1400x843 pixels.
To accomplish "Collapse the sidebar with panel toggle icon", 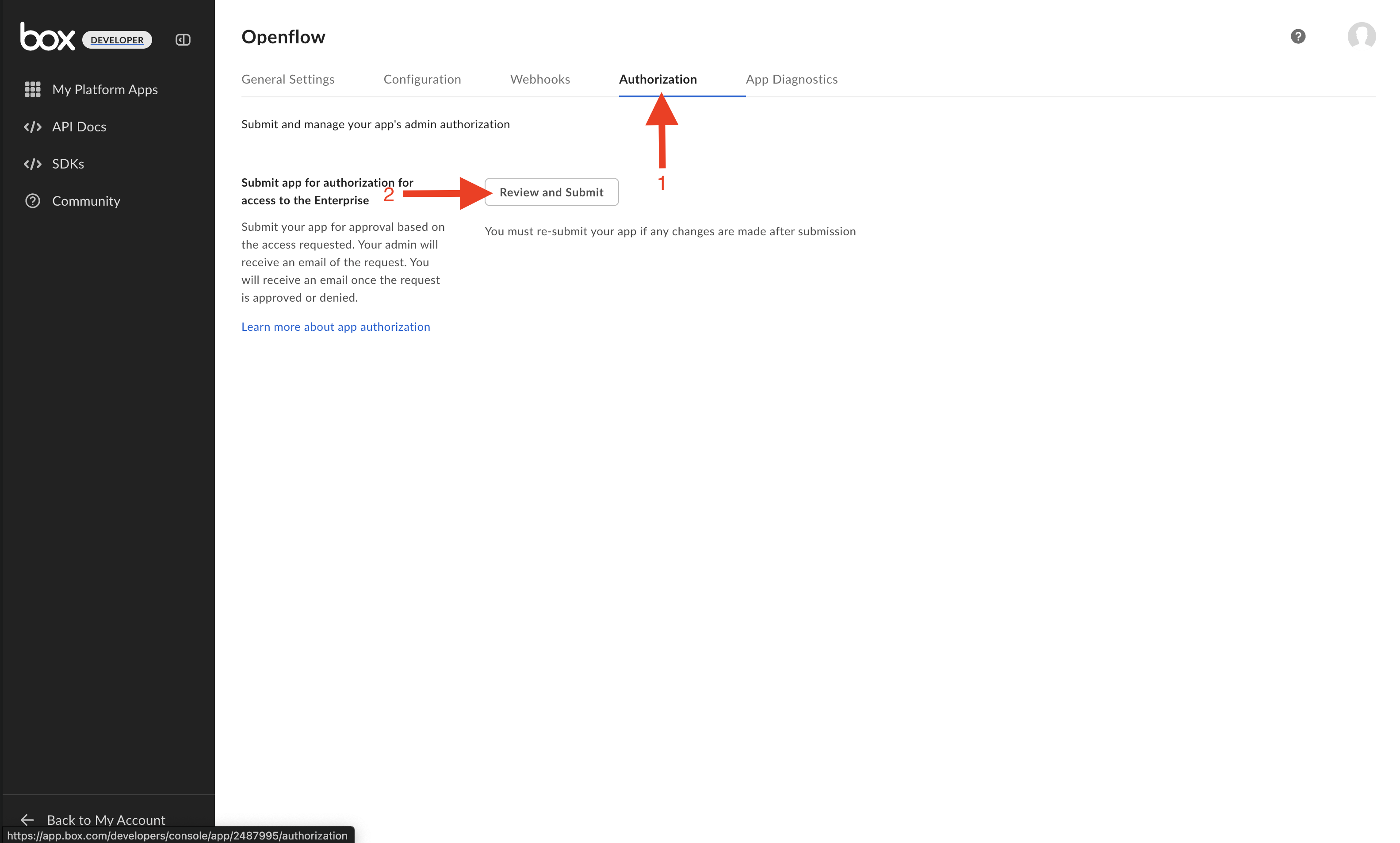I will (x=183, y=40).
